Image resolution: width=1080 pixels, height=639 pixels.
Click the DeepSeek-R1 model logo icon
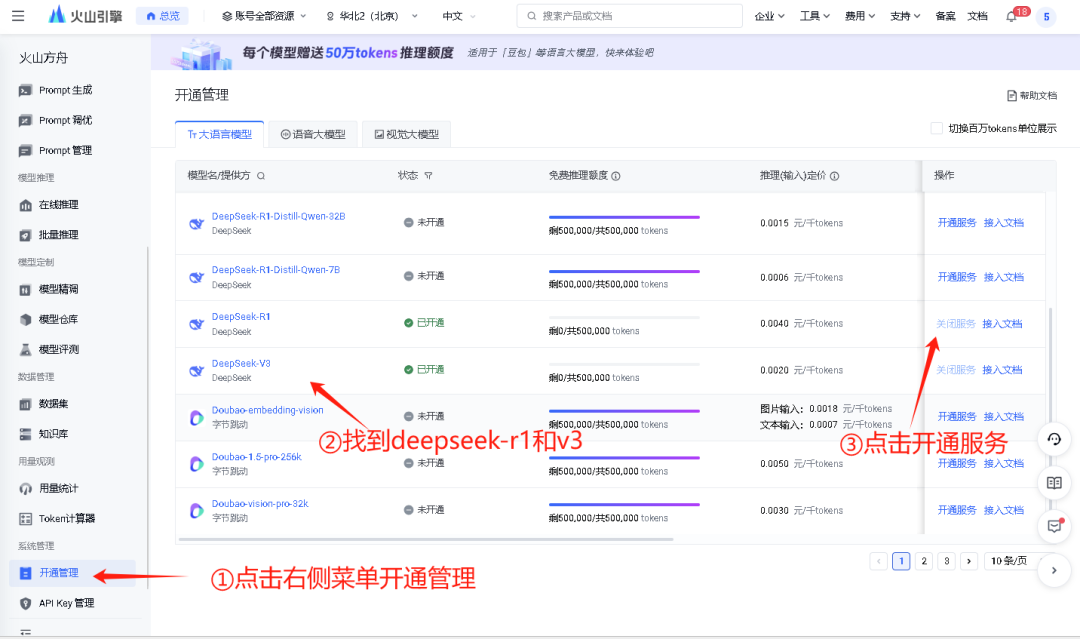[x=196, y=324]
